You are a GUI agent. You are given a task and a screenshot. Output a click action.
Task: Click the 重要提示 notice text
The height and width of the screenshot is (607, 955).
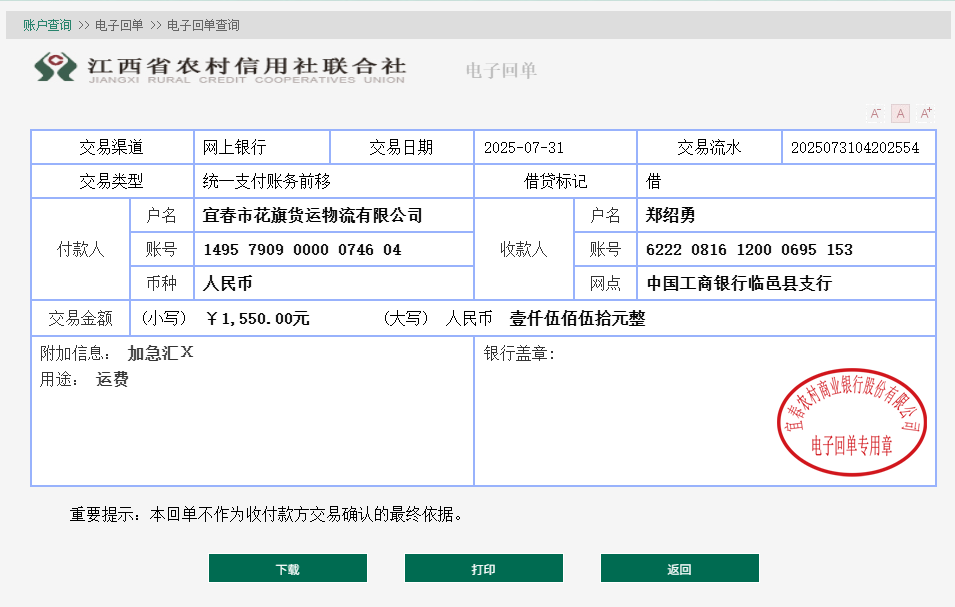(266, 514)
